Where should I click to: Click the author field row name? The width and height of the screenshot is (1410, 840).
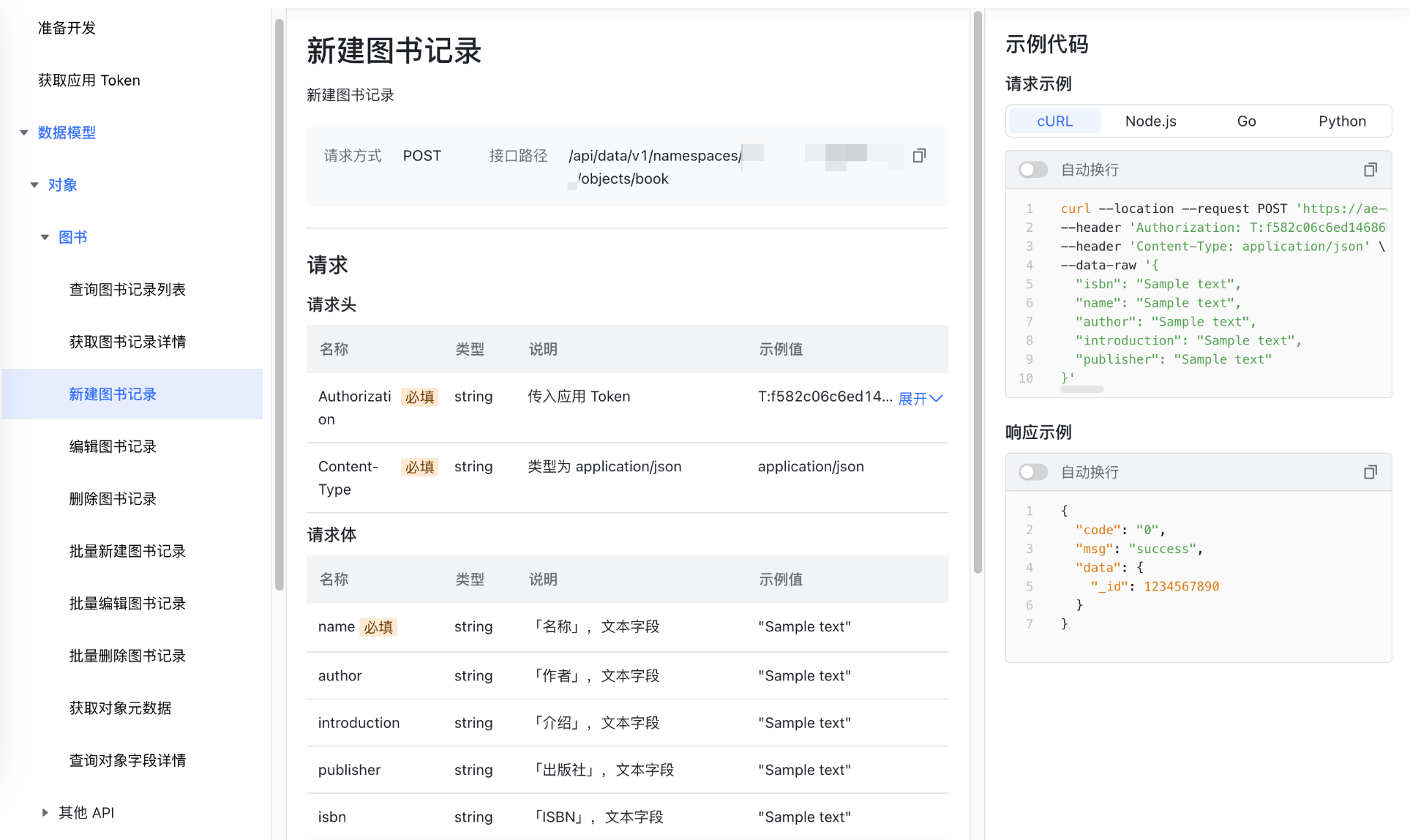340,675
